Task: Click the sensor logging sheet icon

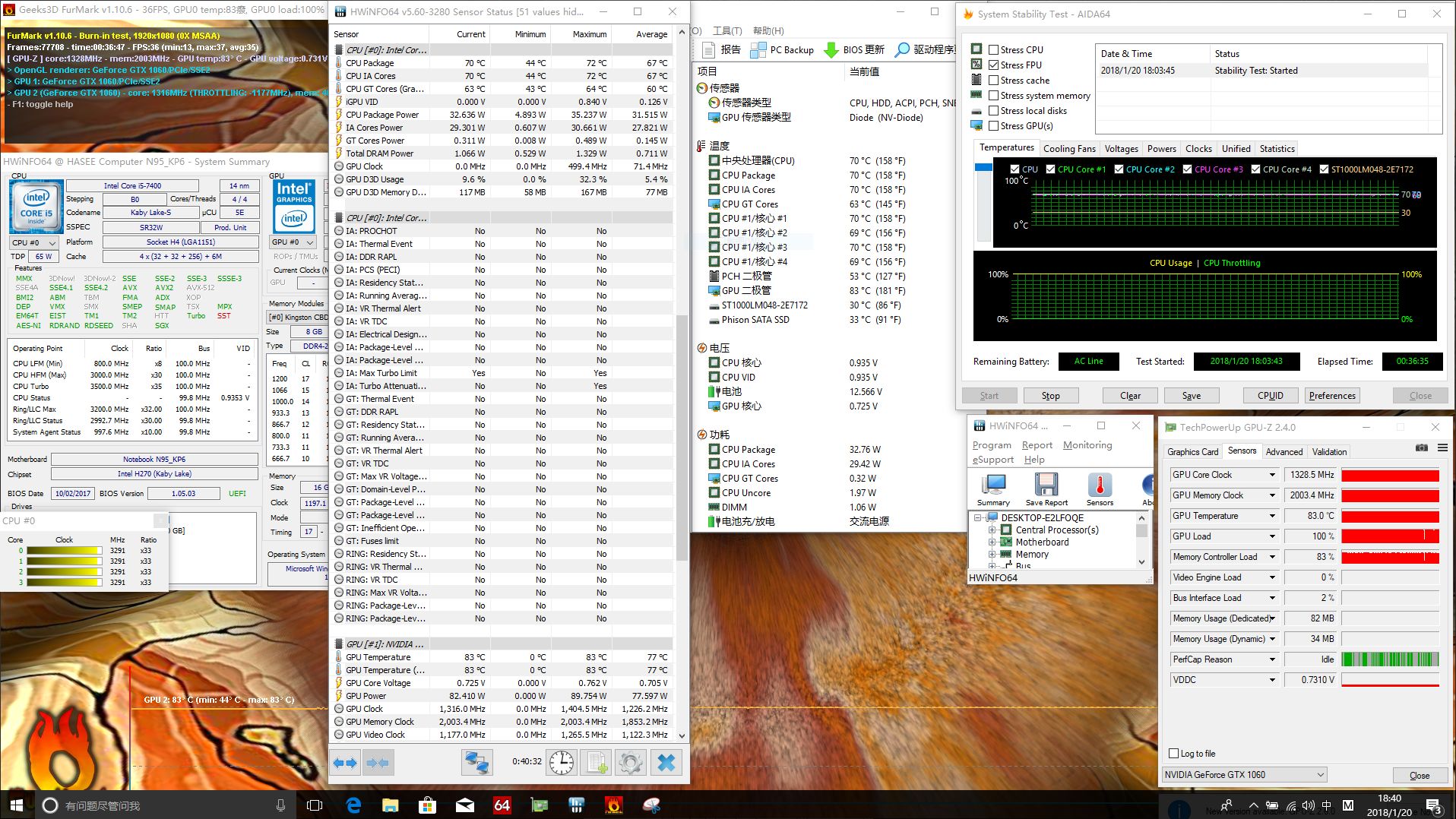Action: (x=597, y=762)
